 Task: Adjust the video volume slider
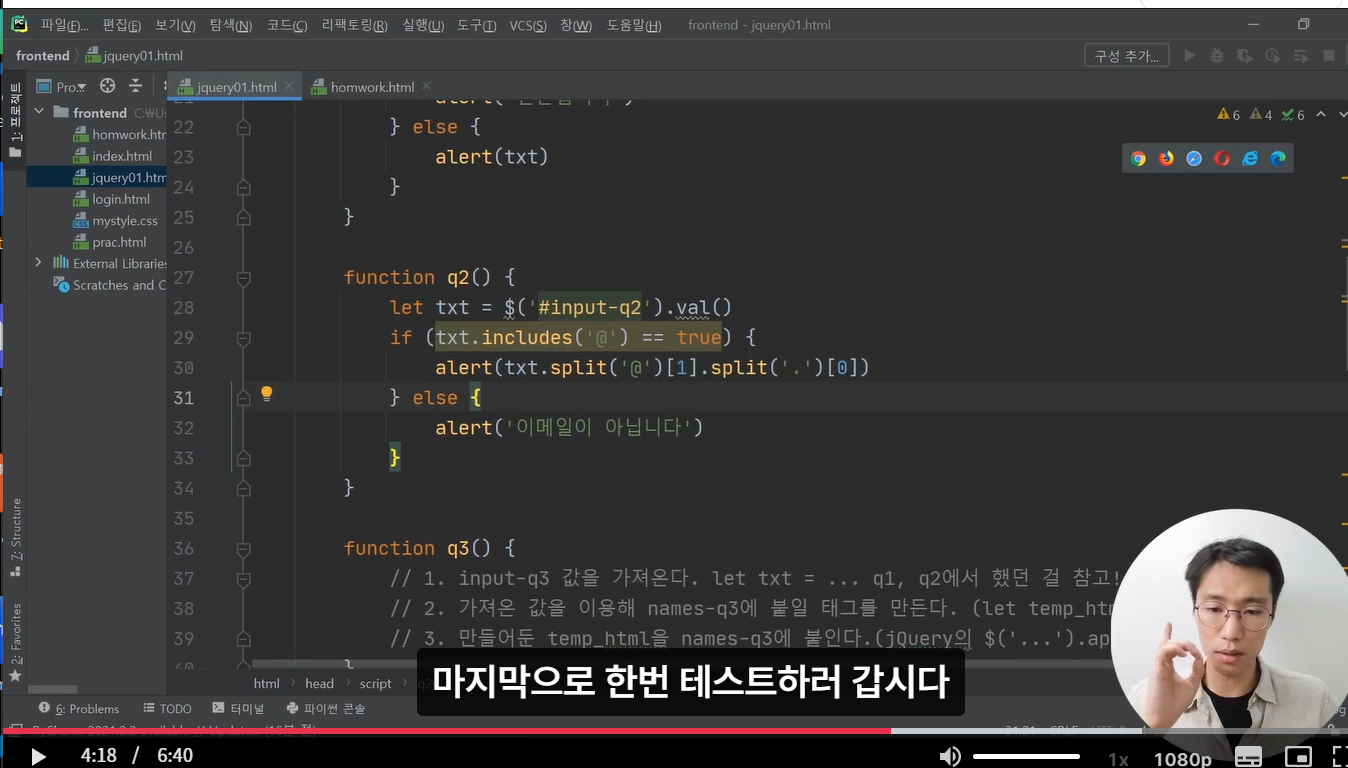(x=1026, y=756)
